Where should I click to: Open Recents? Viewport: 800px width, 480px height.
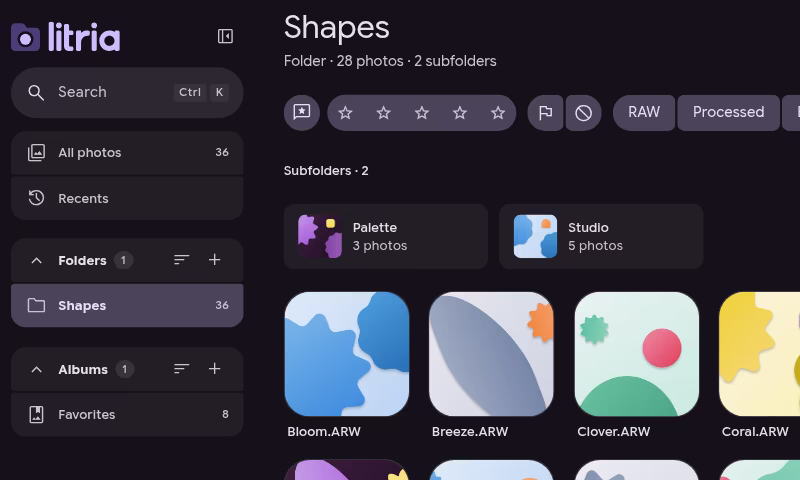[127, 198]
